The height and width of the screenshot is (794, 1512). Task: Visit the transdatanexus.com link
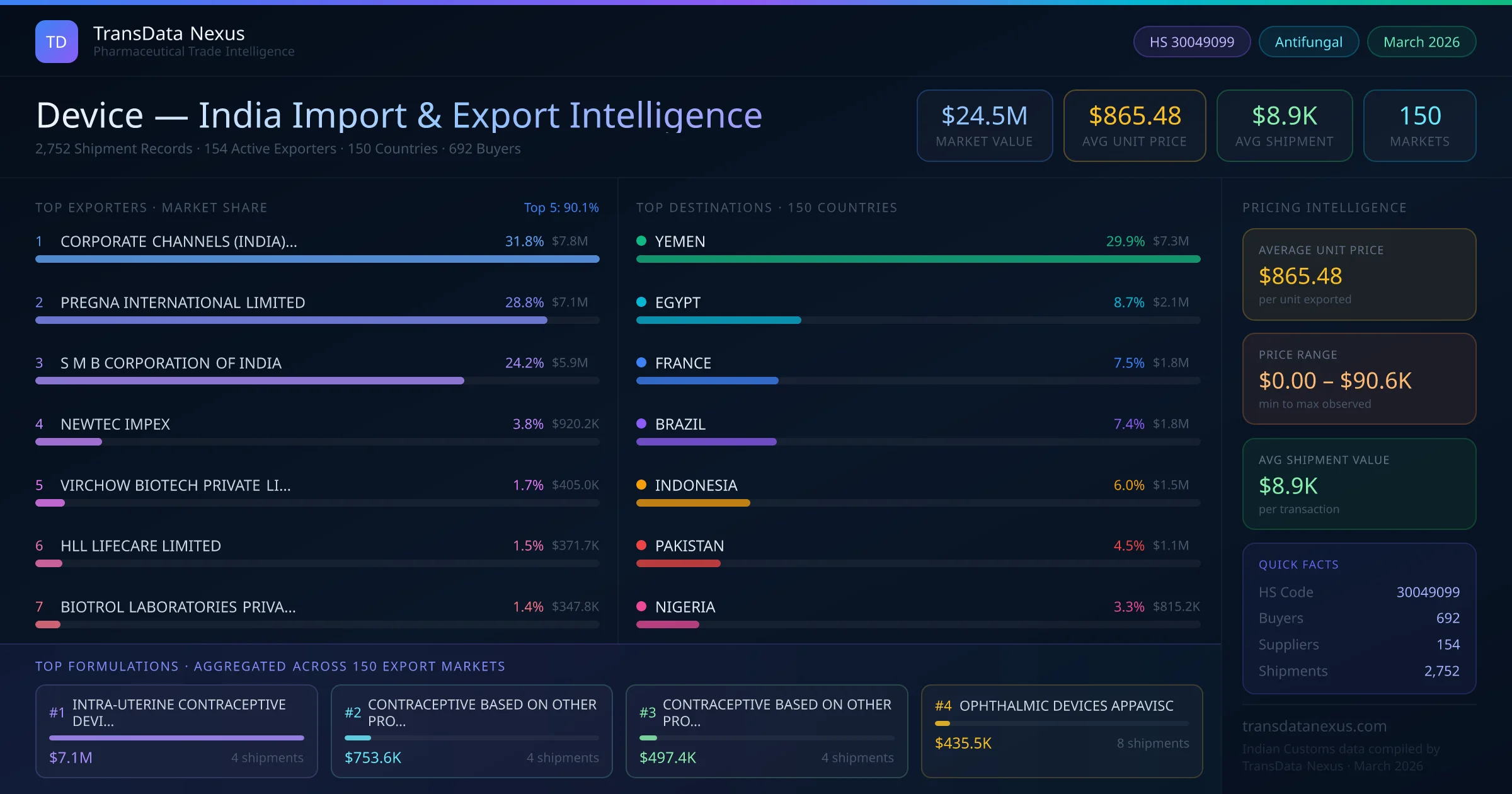tap(1314, 726)
